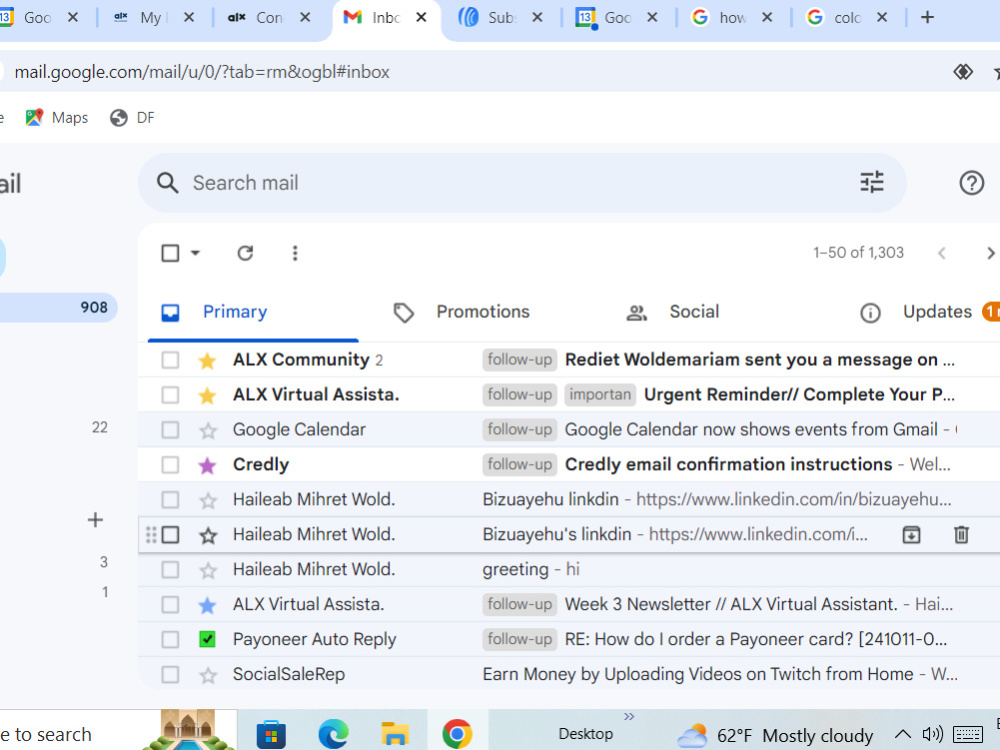
Task: Select the Google Calendar email checkbox
Action: [170, 430]
